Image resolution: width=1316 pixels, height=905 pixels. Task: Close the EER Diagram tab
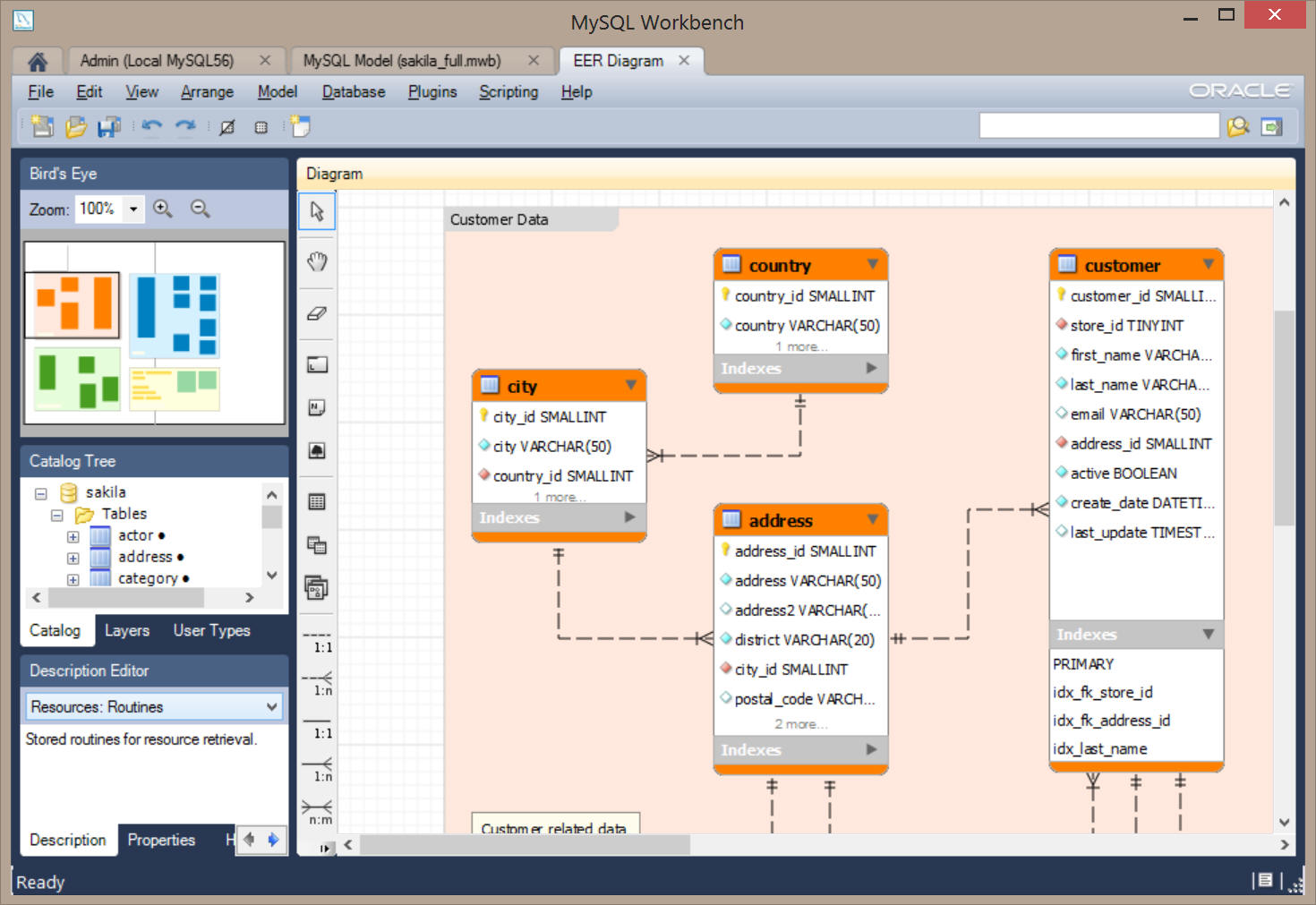[684, 60]
